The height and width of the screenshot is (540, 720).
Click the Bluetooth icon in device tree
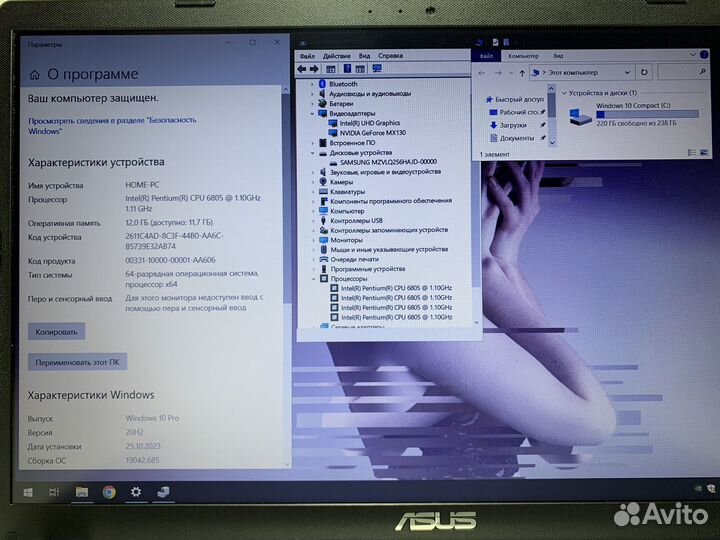coord(322,84)
